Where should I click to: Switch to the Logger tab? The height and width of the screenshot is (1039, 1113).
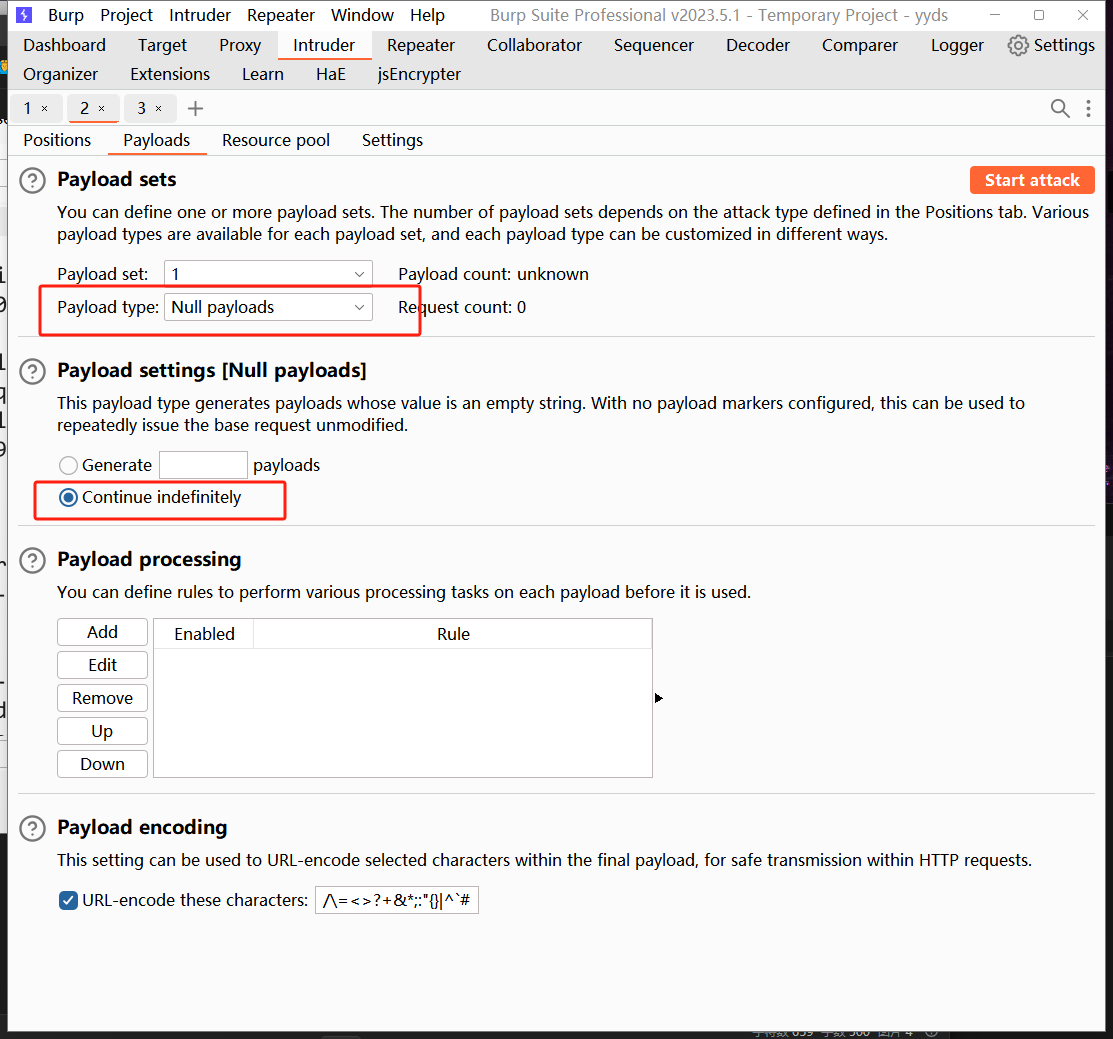(x=957, y=45)
